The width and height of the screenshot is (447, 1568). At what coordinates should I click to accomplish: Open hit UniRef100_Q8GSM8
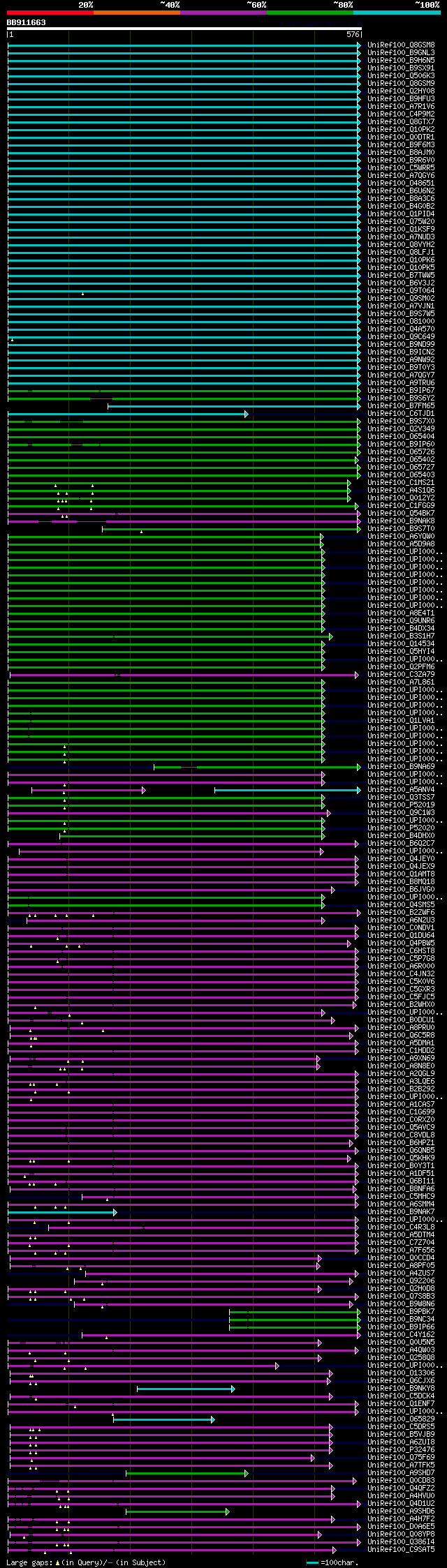(x=401, y=45)
